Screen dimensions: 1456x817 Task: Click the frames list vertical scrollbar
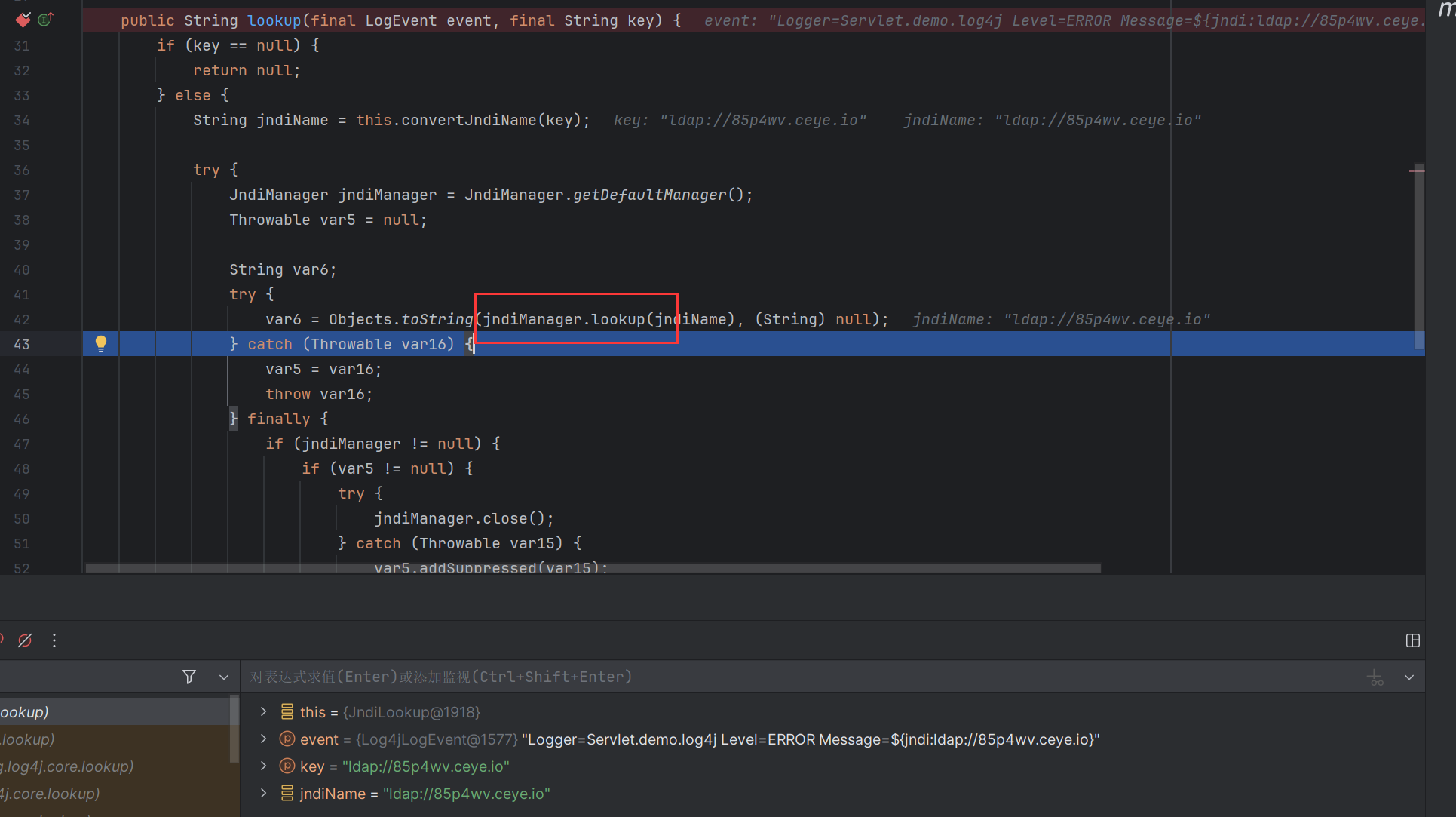click(234, 728)
